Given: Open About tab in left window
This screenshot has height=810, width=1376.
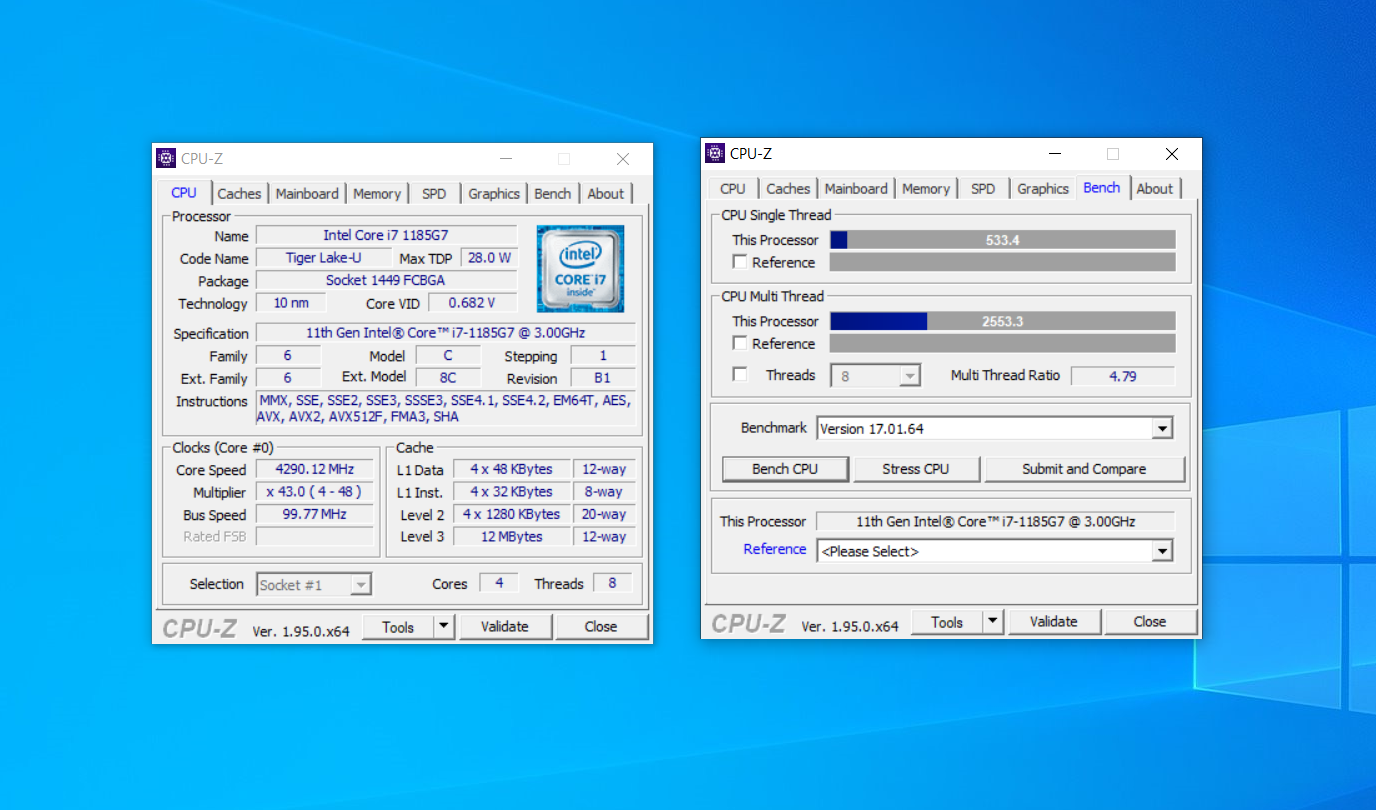Looking at the screenshot, I should (x=605, y=194).
